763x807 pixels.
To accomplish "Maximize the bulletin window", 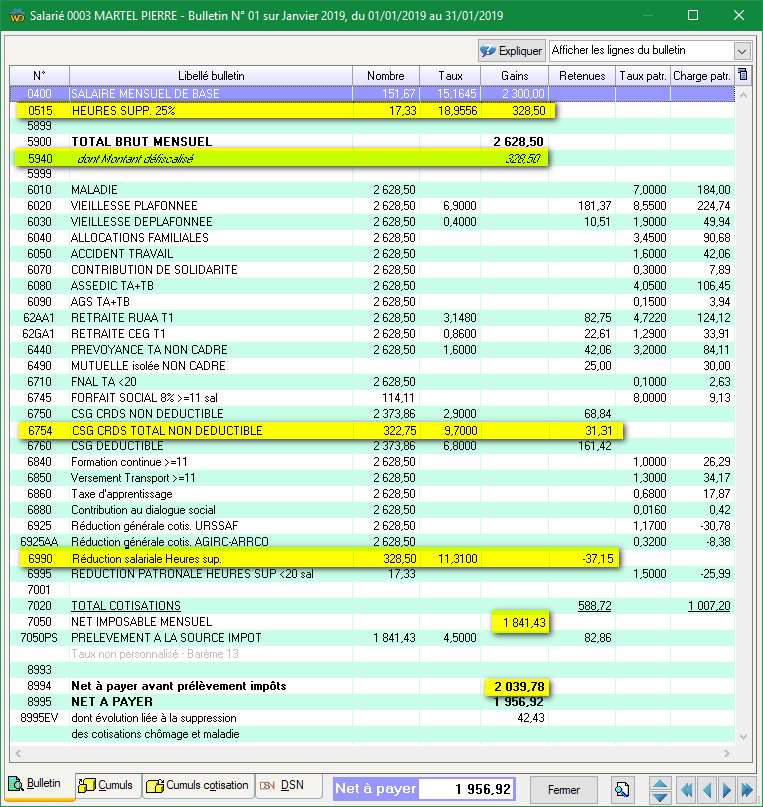I will coord(693,15).
